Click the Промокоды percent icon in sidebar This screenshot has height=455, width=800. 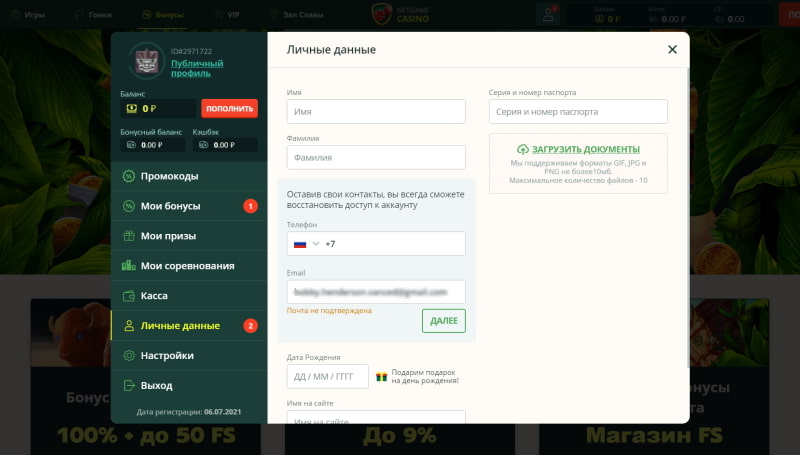click(128, 176)
